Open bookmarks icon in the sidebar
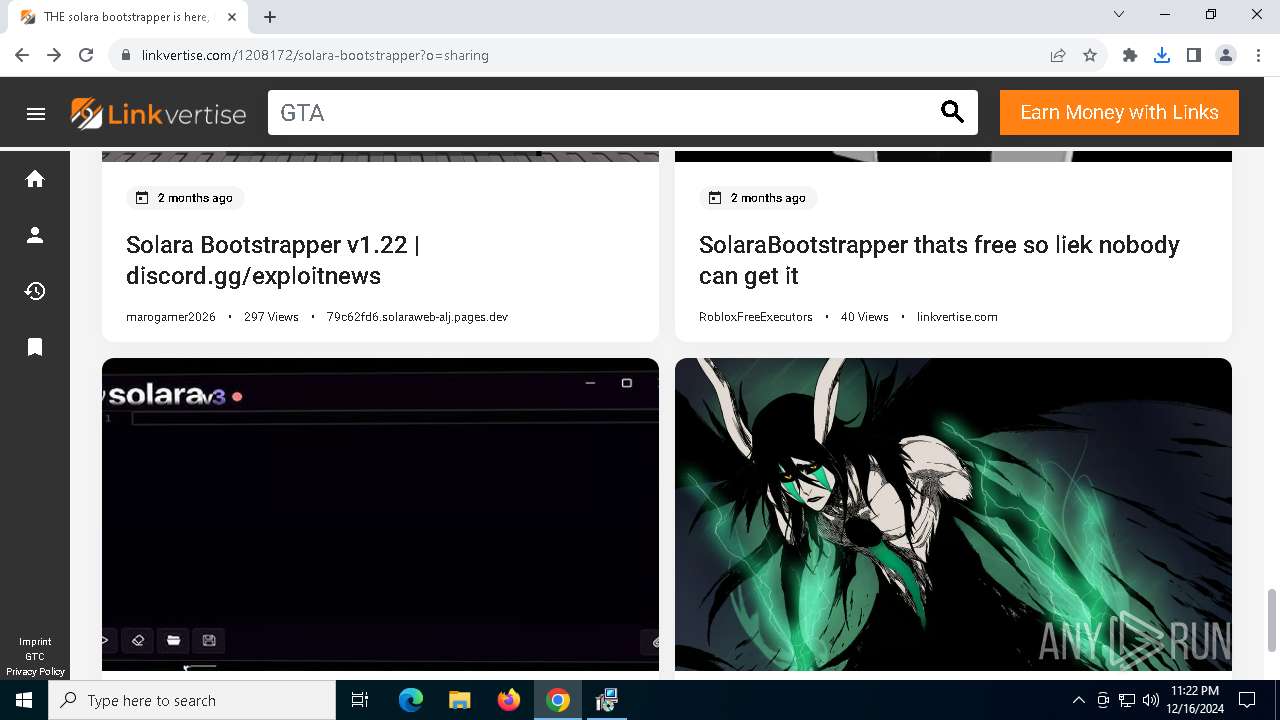This screenshot has width=1280, height=720. (35, 347)
